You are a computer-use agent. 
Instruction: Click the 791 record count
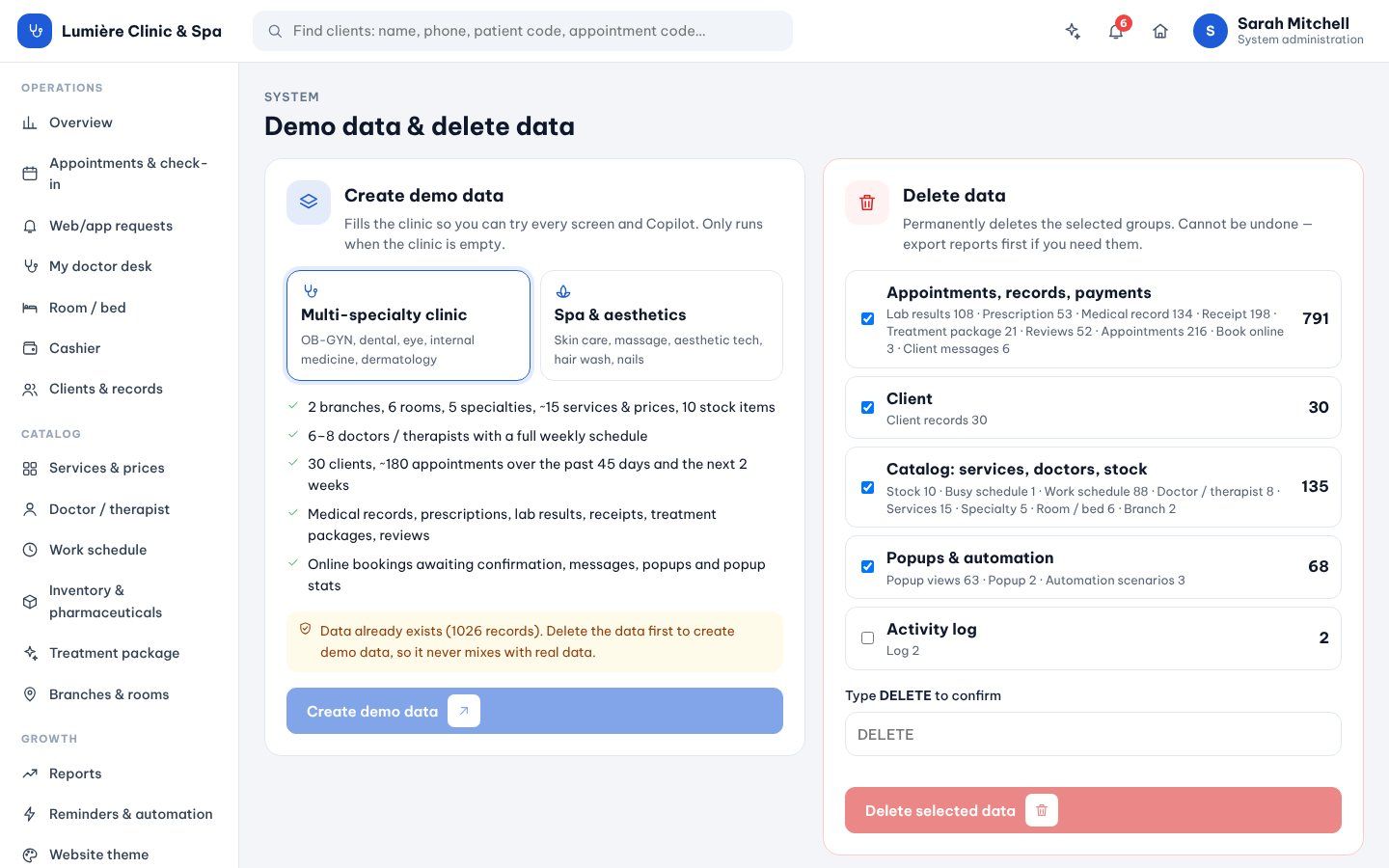pos(1316,319)
